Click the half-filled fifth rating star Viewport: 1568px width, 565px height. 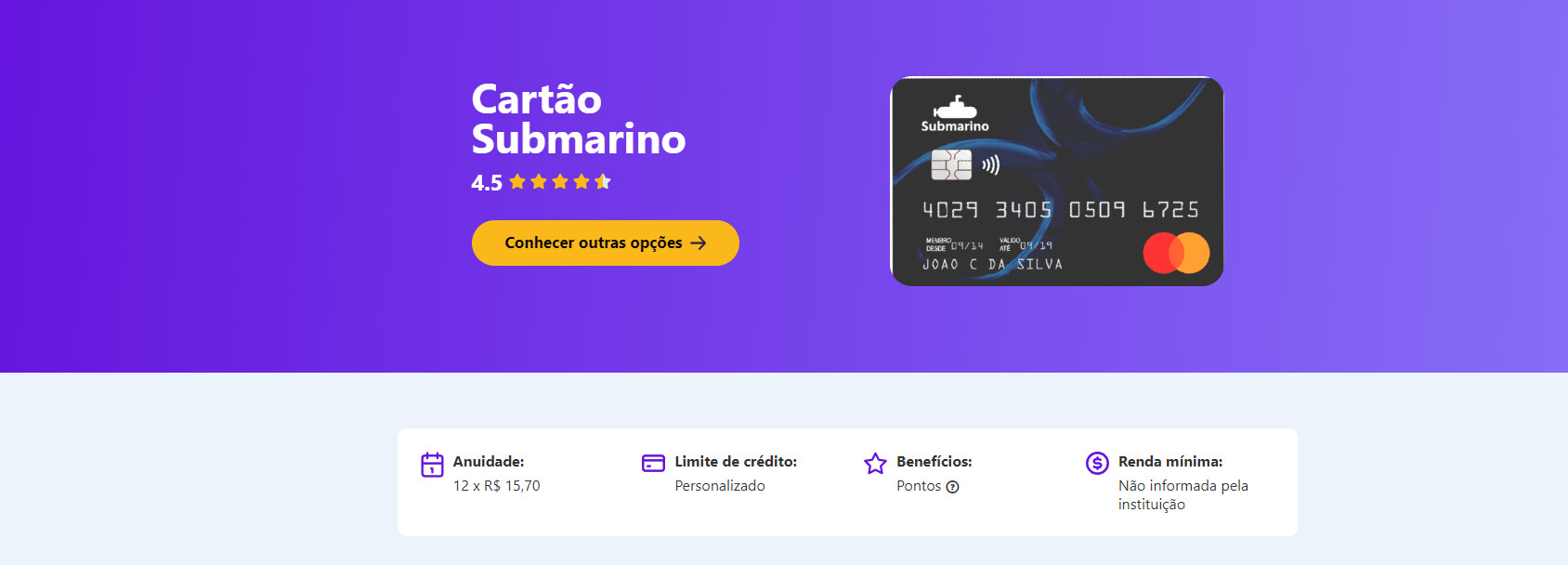pos(603,181)
